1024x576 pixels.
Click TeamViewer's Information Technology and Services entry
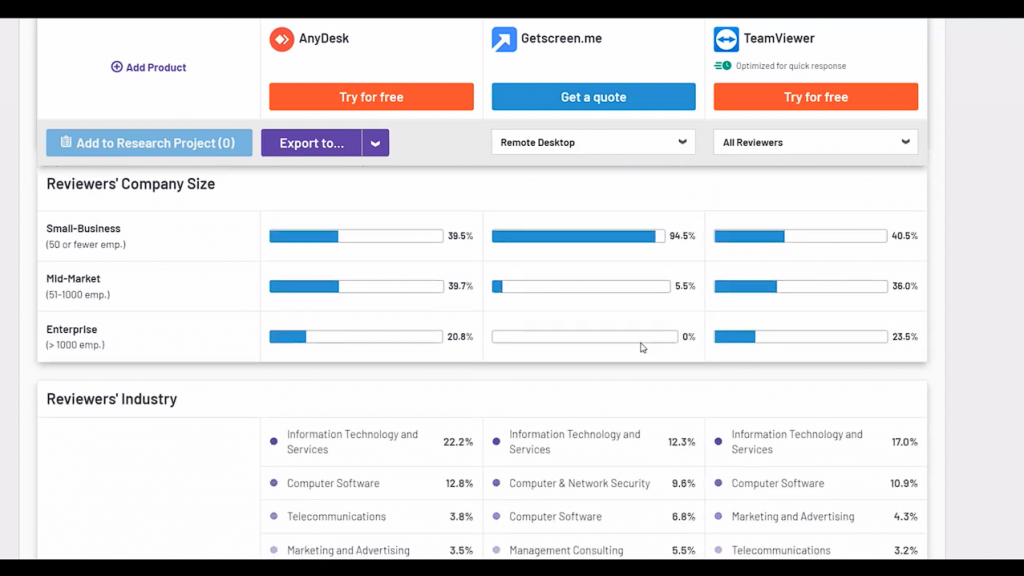pos(797,442)
